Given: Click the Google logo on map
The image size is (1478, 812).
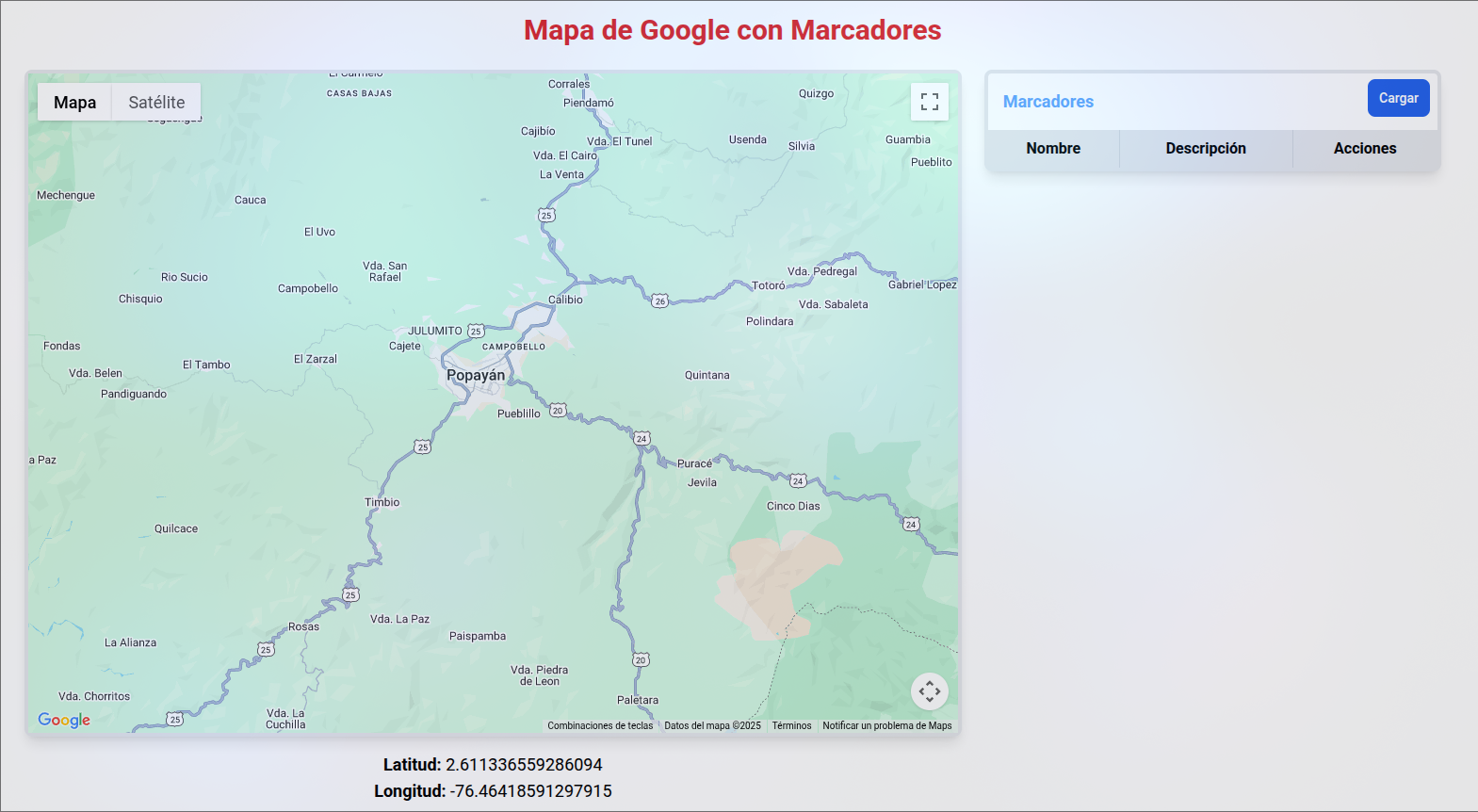Looking at the screenshot, I should tap(64, 720).
